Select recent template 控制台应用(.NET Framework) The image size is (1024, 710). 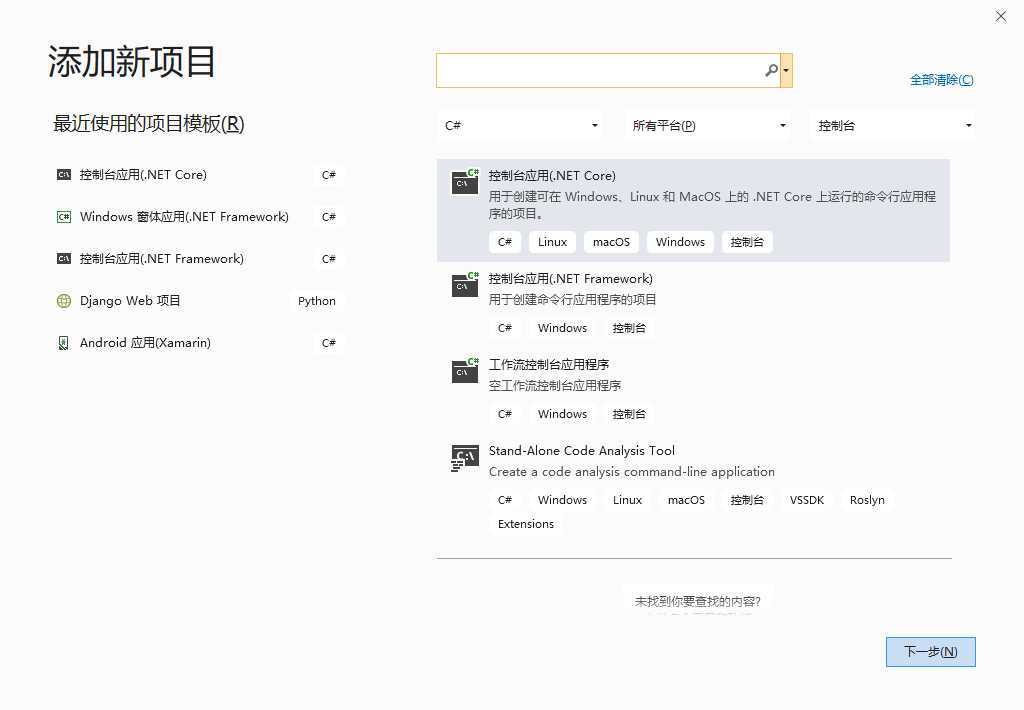[x=199, y=259]
